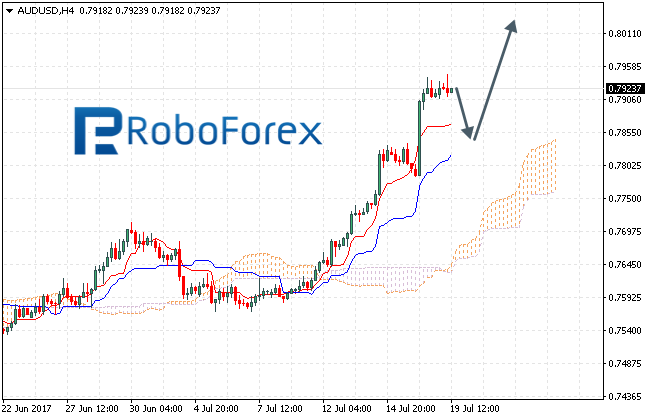The height and width of the screenshot is (420, 646).
Task: Select the current price label 0.79237
Action: point(625,89)
